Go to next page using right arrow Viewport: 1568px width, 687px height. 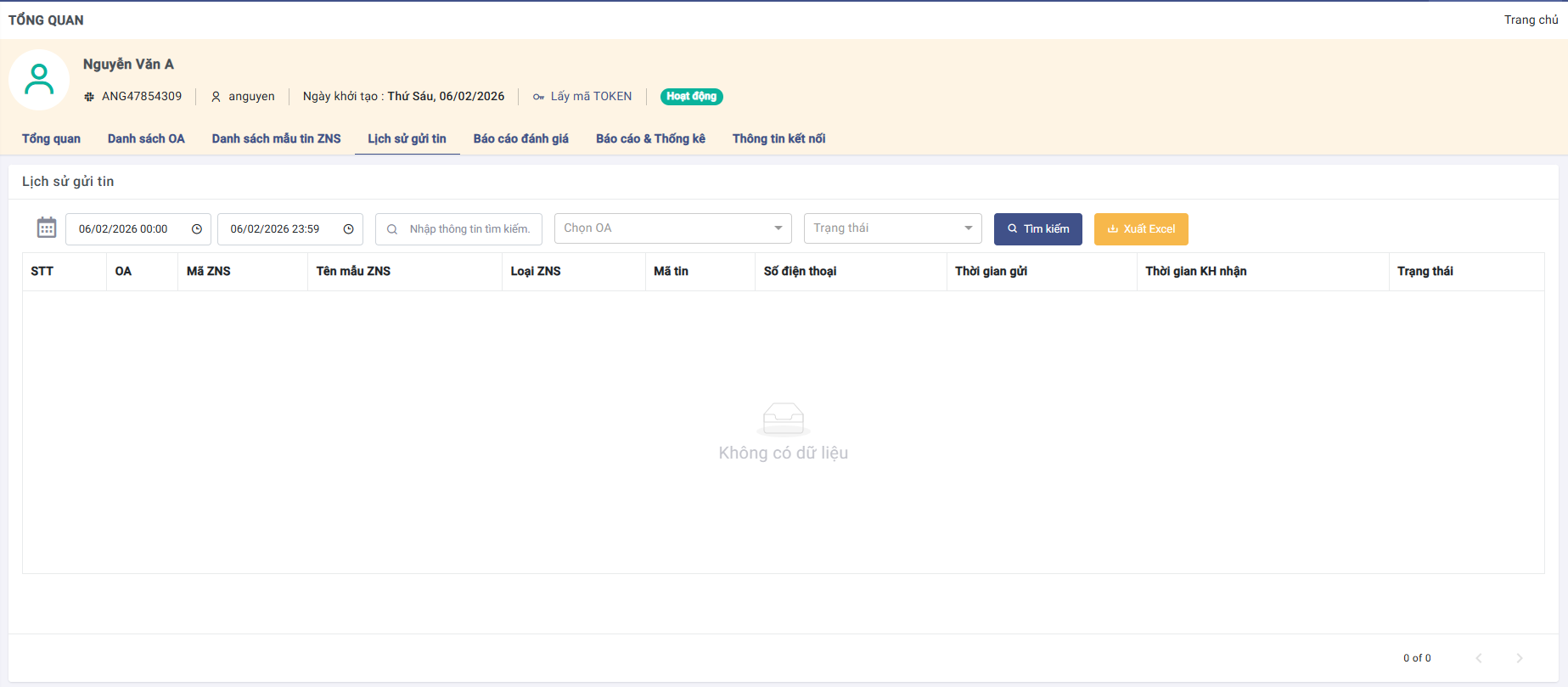[x=1519, y=658]
